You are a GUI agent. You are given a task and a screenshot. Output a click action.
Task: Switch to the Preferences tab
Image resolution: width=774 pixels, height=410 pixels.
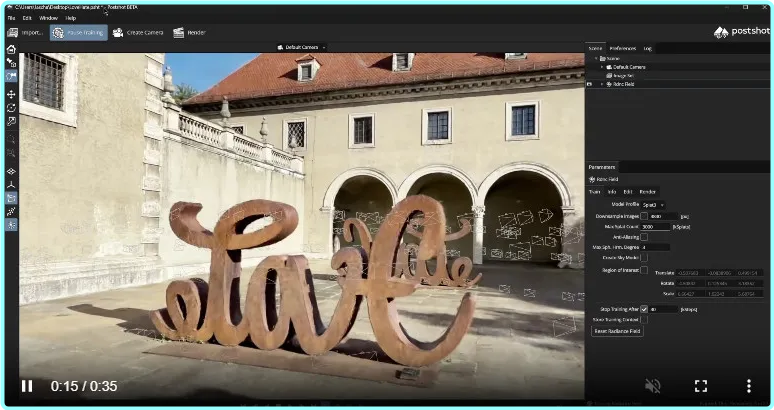(622, 48)
